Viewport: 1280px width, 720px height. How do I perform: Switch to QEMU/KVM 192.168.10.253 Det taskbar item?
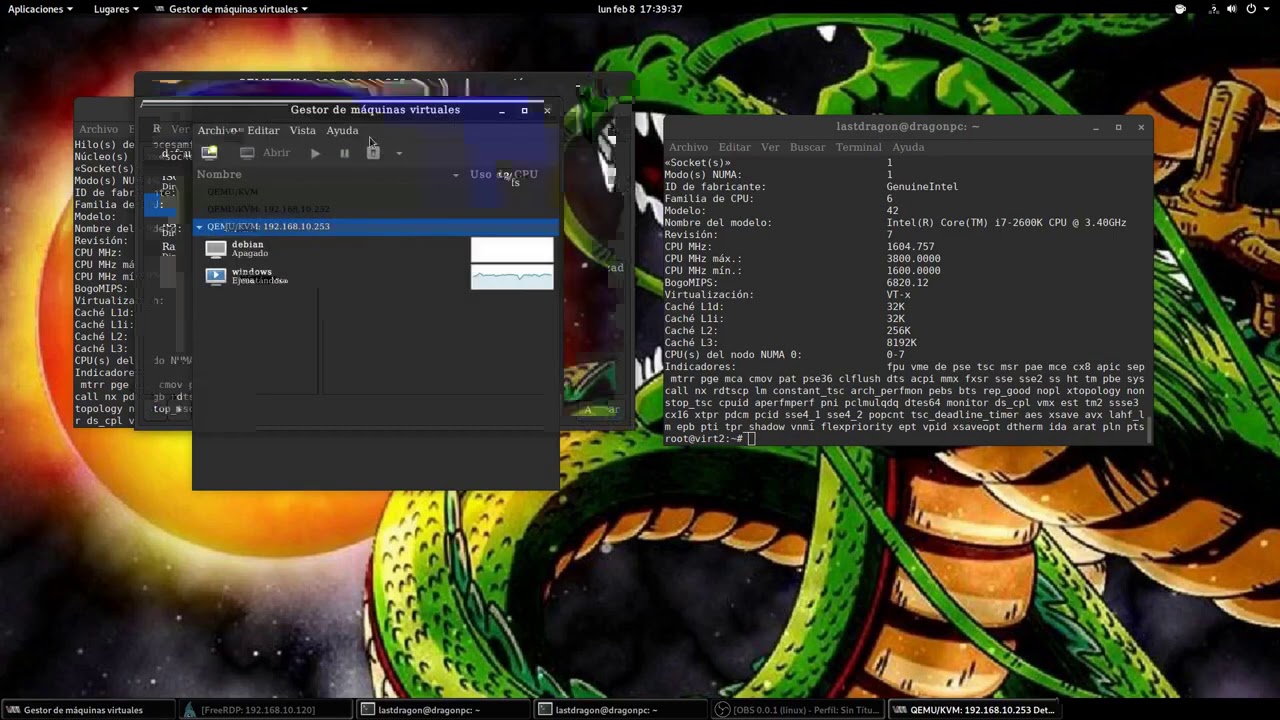pos(973,710)
